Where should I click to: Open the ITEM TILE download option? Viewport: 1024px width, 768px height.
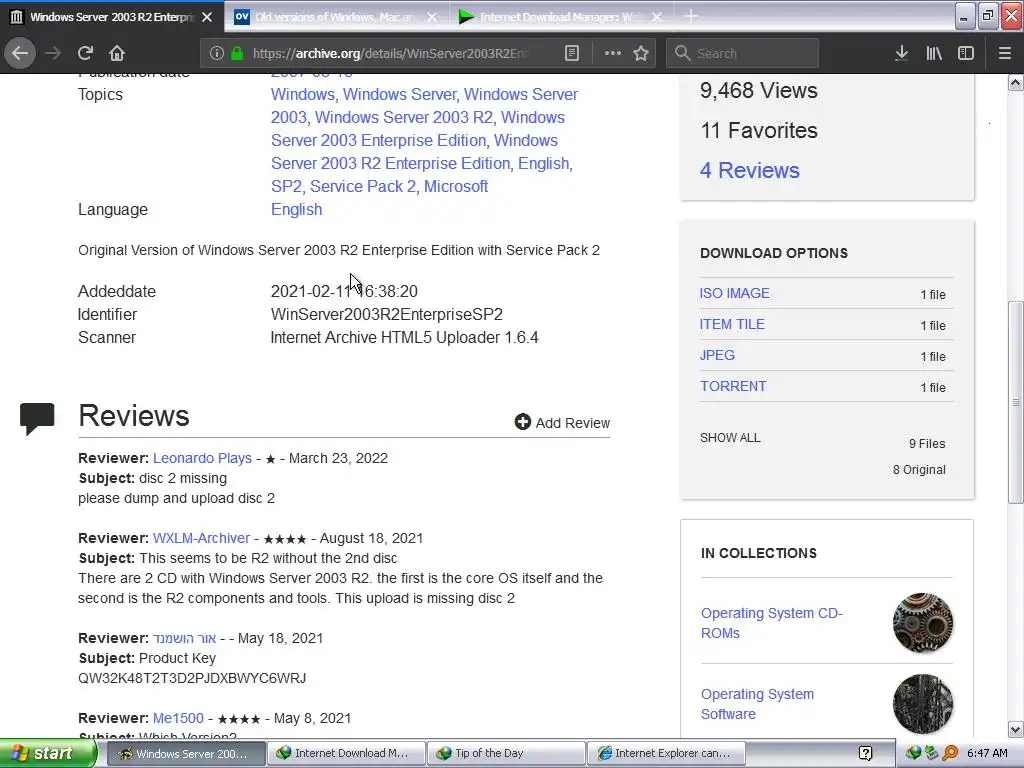click(732, 324)
